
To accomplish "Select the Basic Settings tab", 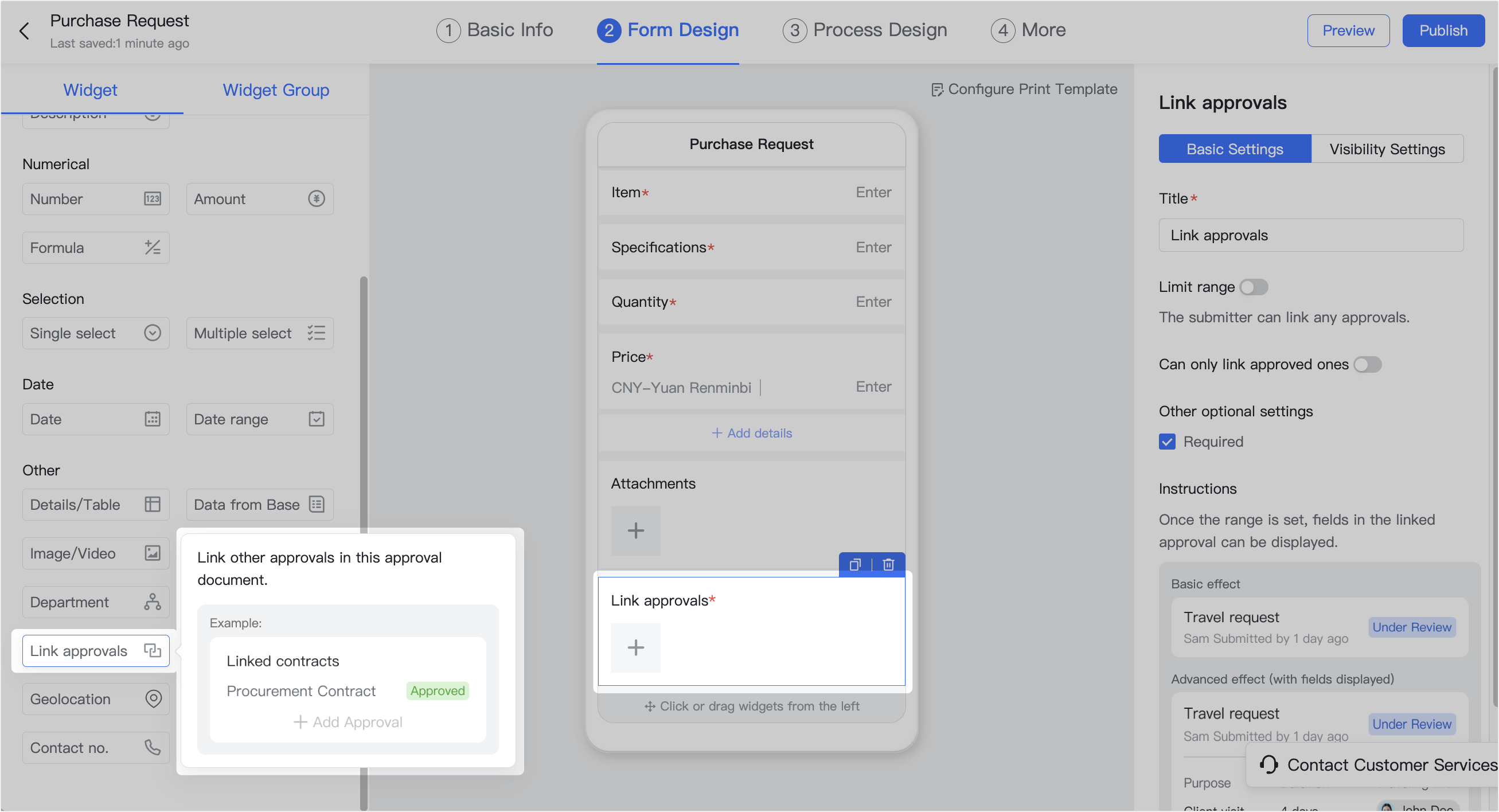I will point(1235,149).
